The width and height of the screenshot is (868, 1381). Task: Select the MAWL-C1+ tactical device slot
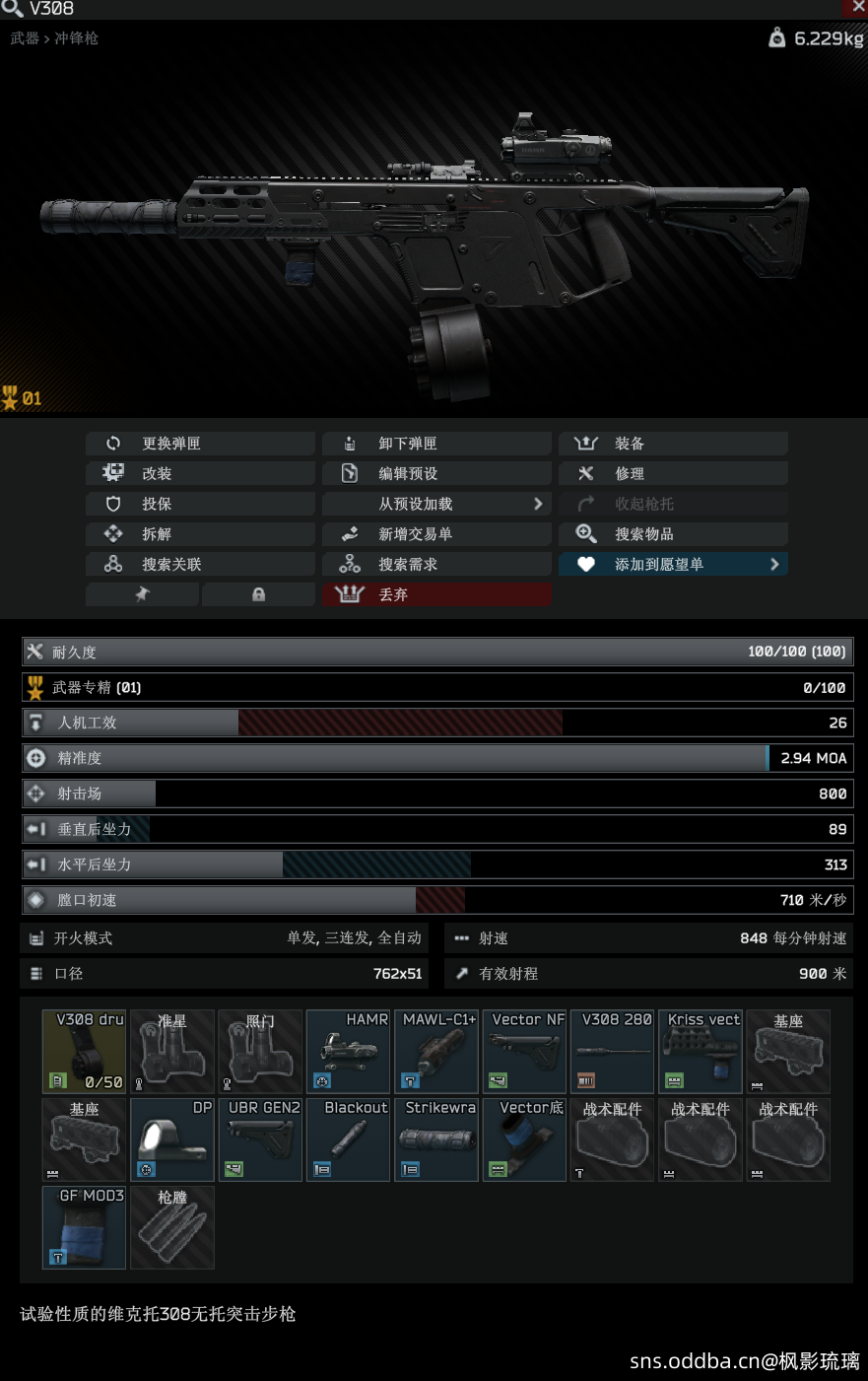(436, 1051)
